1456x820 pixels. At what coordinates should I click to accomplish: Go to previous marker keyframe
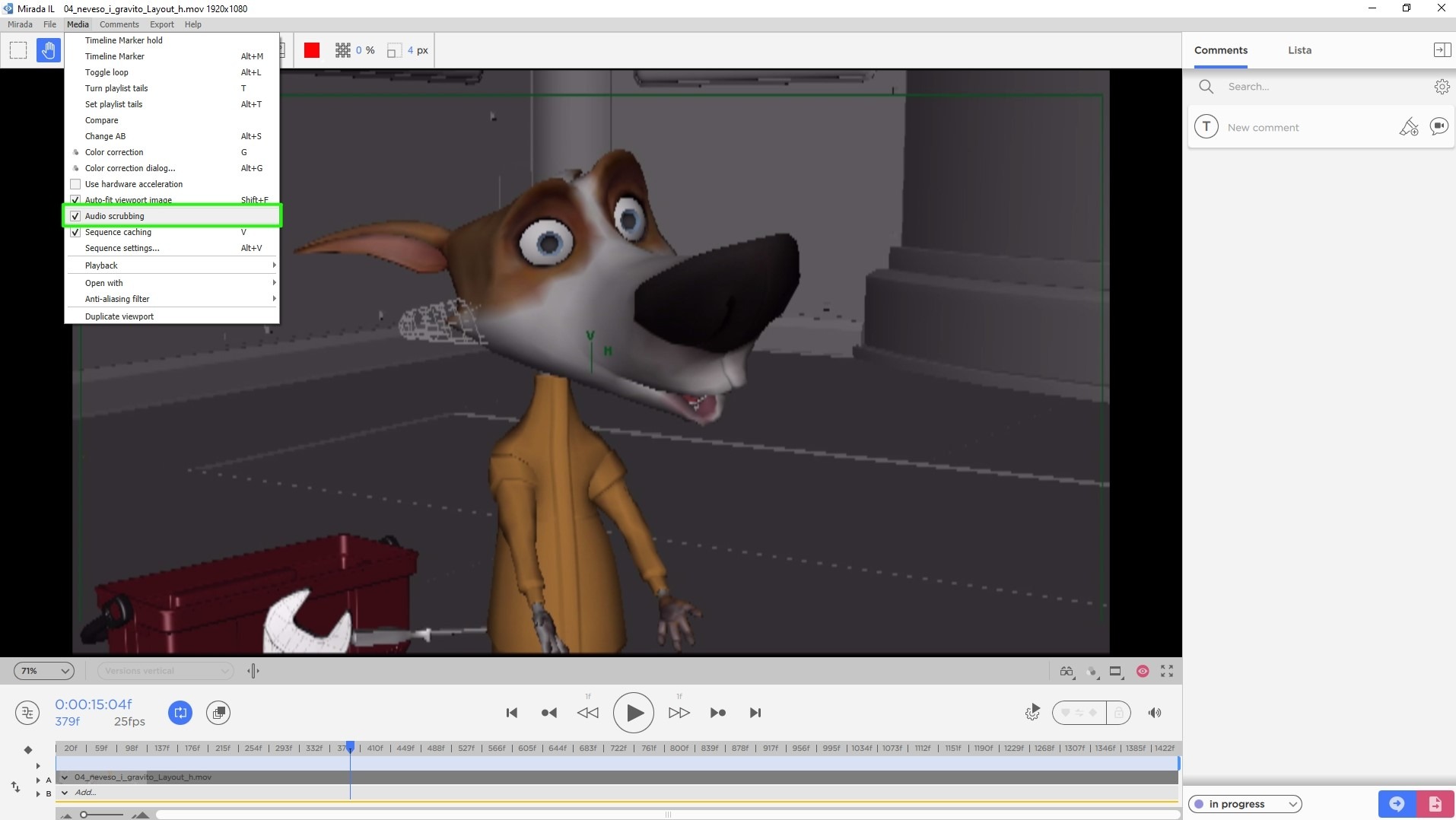coord(548,713)
